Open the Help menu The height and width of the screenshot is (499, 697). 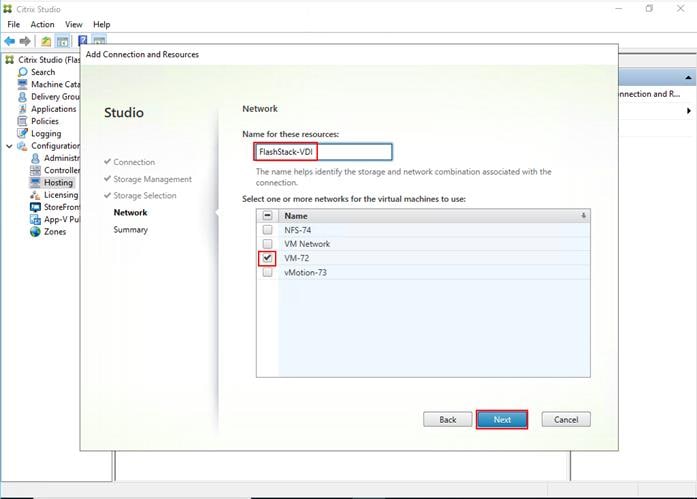[x=101, y=24]
